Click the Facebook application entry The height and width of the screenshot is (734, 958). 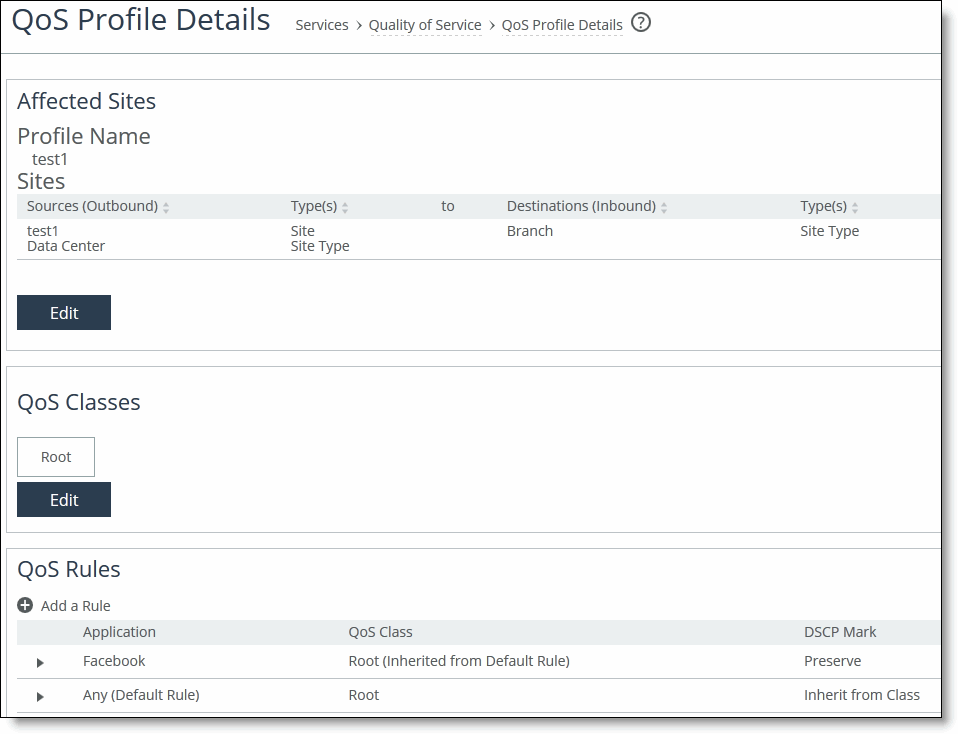pos(114,661)
